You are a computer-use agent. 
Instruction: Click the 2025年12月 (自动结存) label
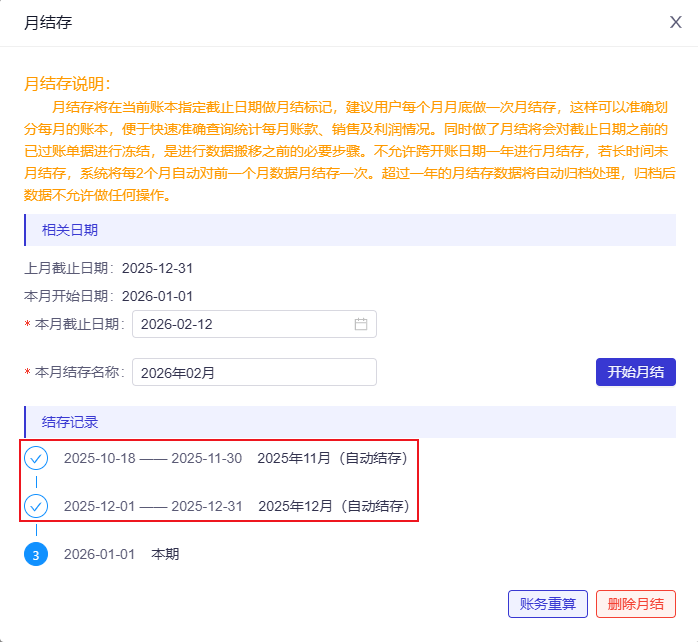[334, 506]
